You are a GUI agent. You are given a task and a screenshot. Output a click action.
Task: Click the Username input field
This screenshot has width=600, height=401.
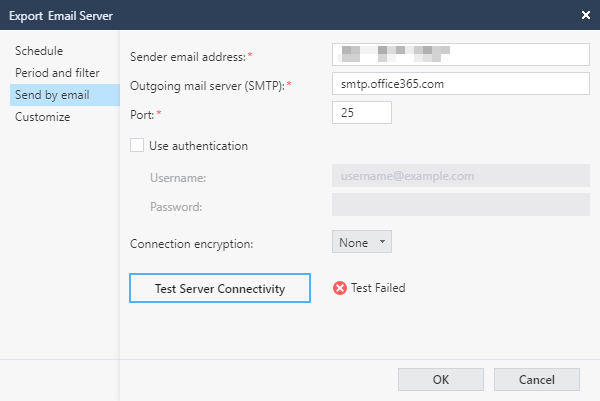460,176
